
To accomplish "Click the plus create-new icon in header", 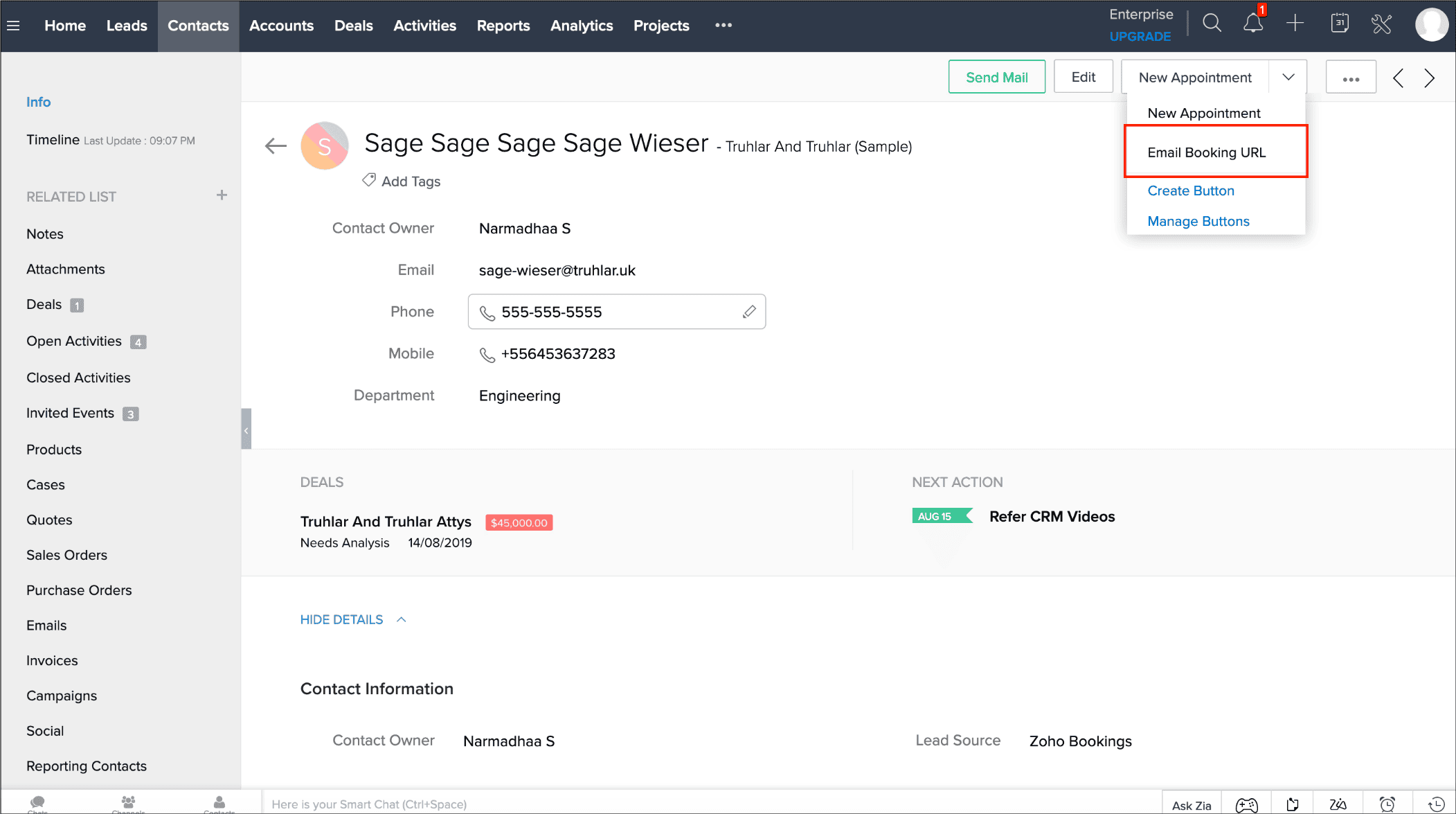I will (x=1295, y=24).
